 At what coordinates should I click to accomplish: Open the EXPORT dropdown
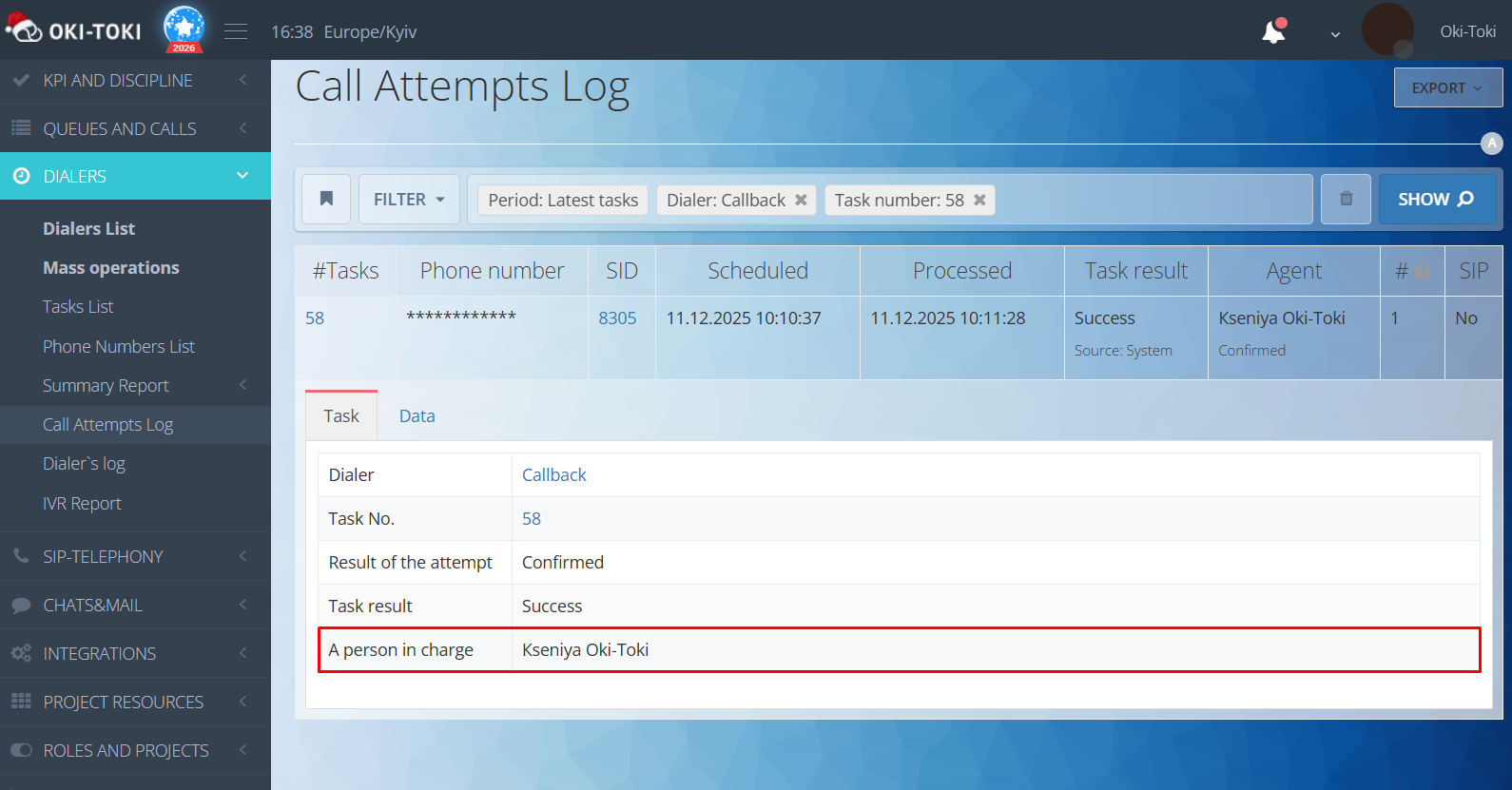[1447, 87]
